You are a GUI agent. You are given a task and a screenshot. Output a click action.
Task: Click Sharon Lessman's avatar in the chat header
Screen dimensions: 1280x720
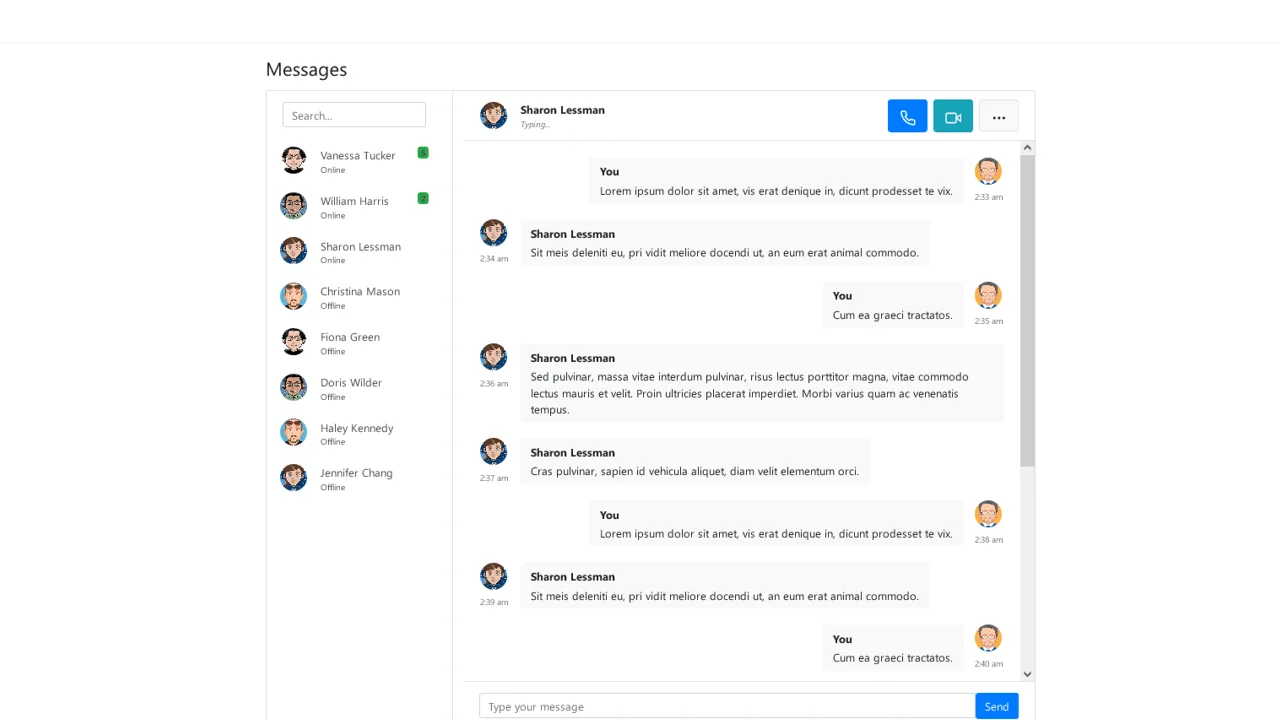[x=493, y=115]
